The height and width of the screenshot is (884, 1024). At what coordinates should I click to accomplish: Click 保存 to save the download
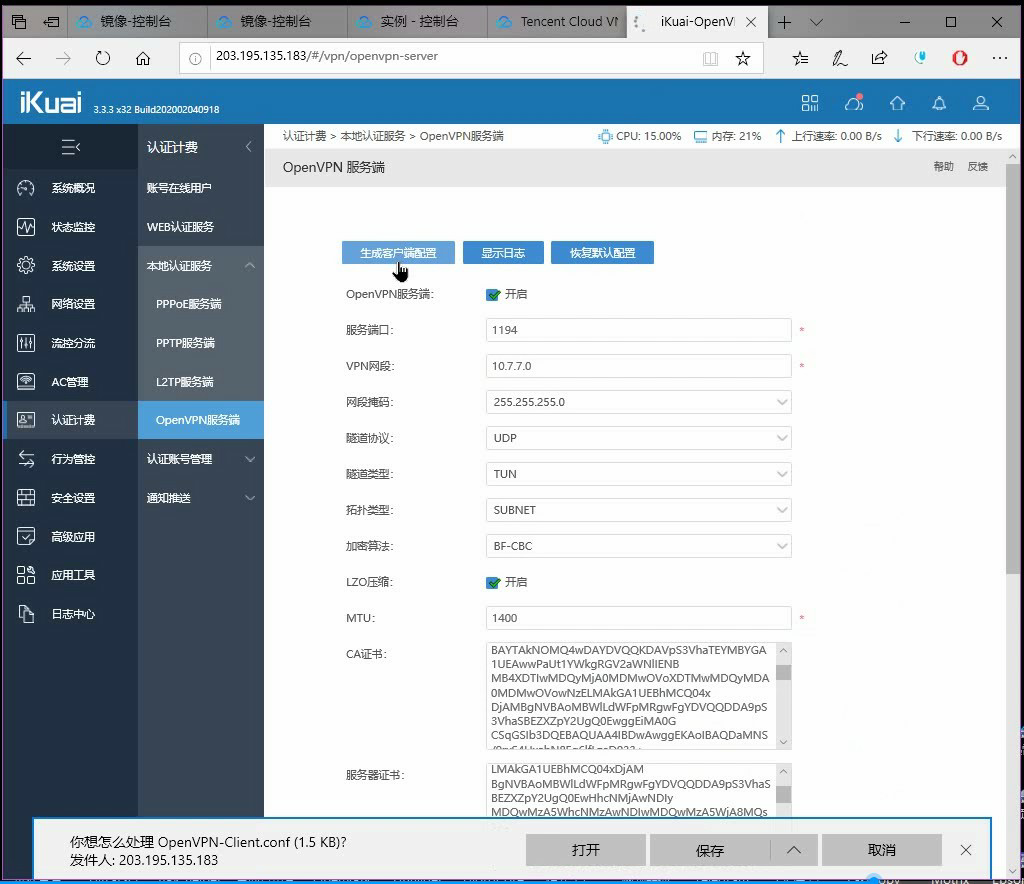pos(709,850)
